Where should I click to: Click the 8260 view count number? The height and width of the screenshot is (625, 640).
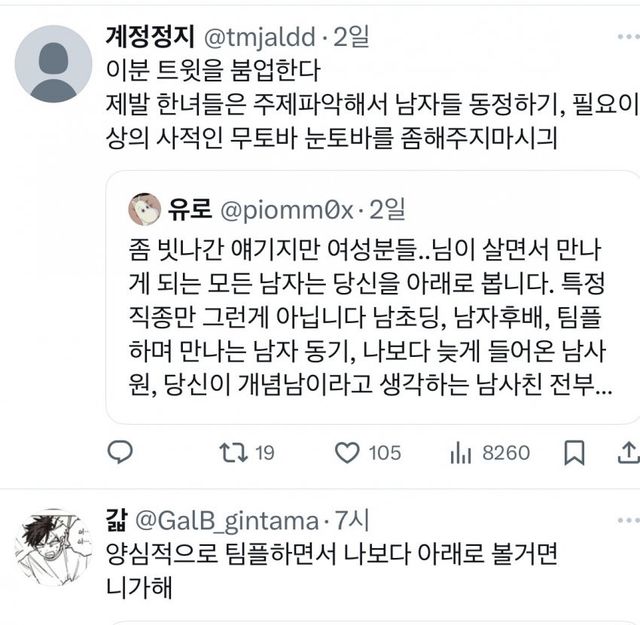click(x=506, y=453)
